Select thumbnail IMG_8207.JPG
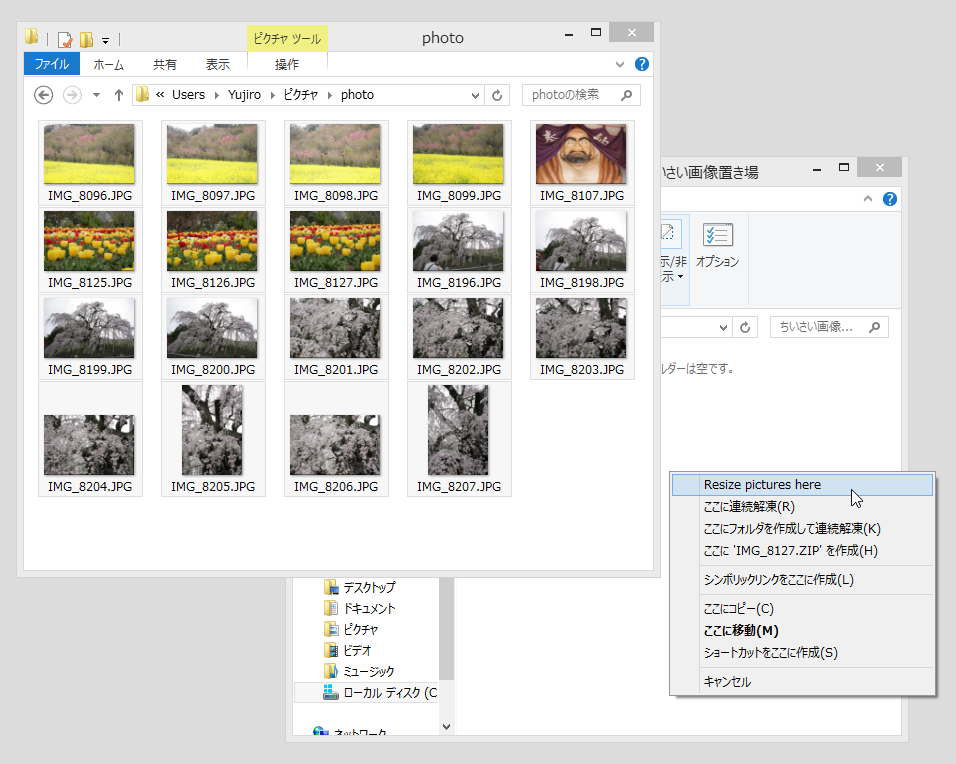 click(x=459, y=439)
